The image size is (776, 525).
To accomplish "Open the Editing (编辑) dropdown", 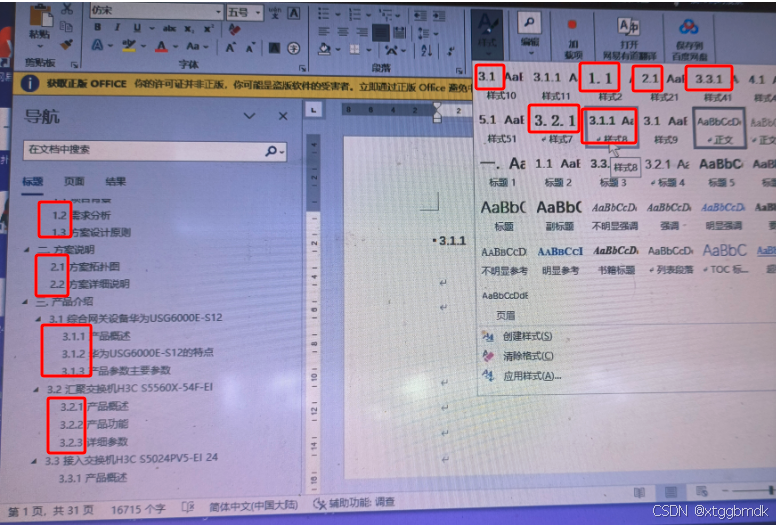I will [x=530, y=34].
